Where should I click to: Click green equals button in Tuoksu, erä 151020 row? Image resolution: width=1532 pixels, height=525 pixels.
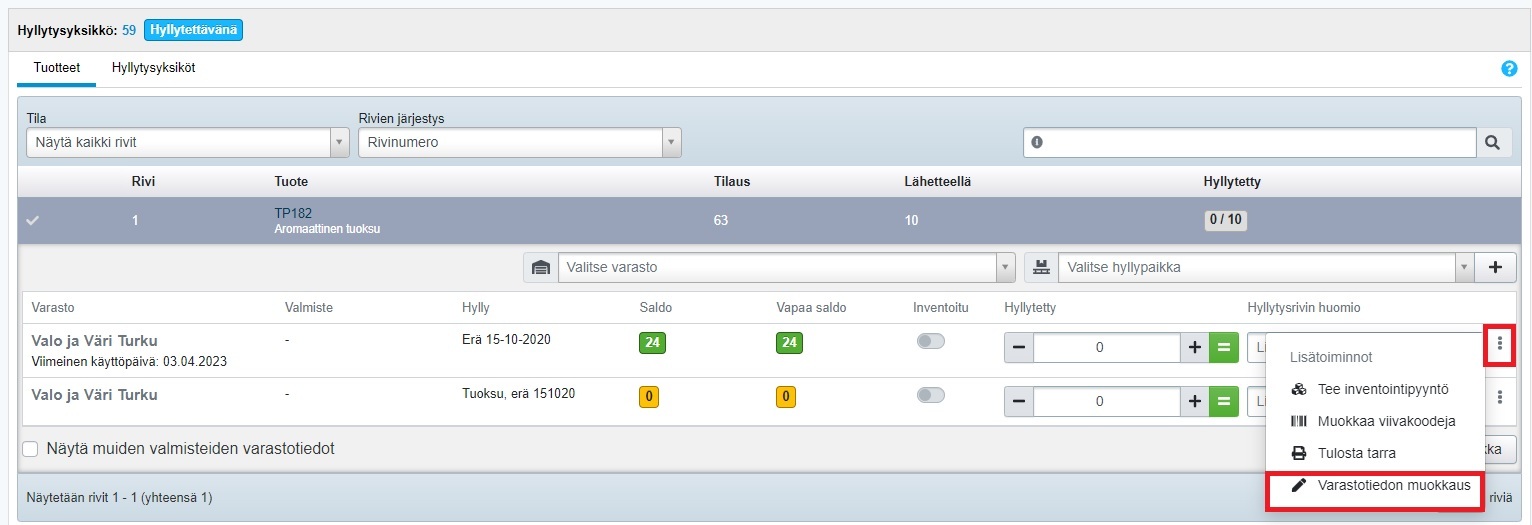[1223, 402]
